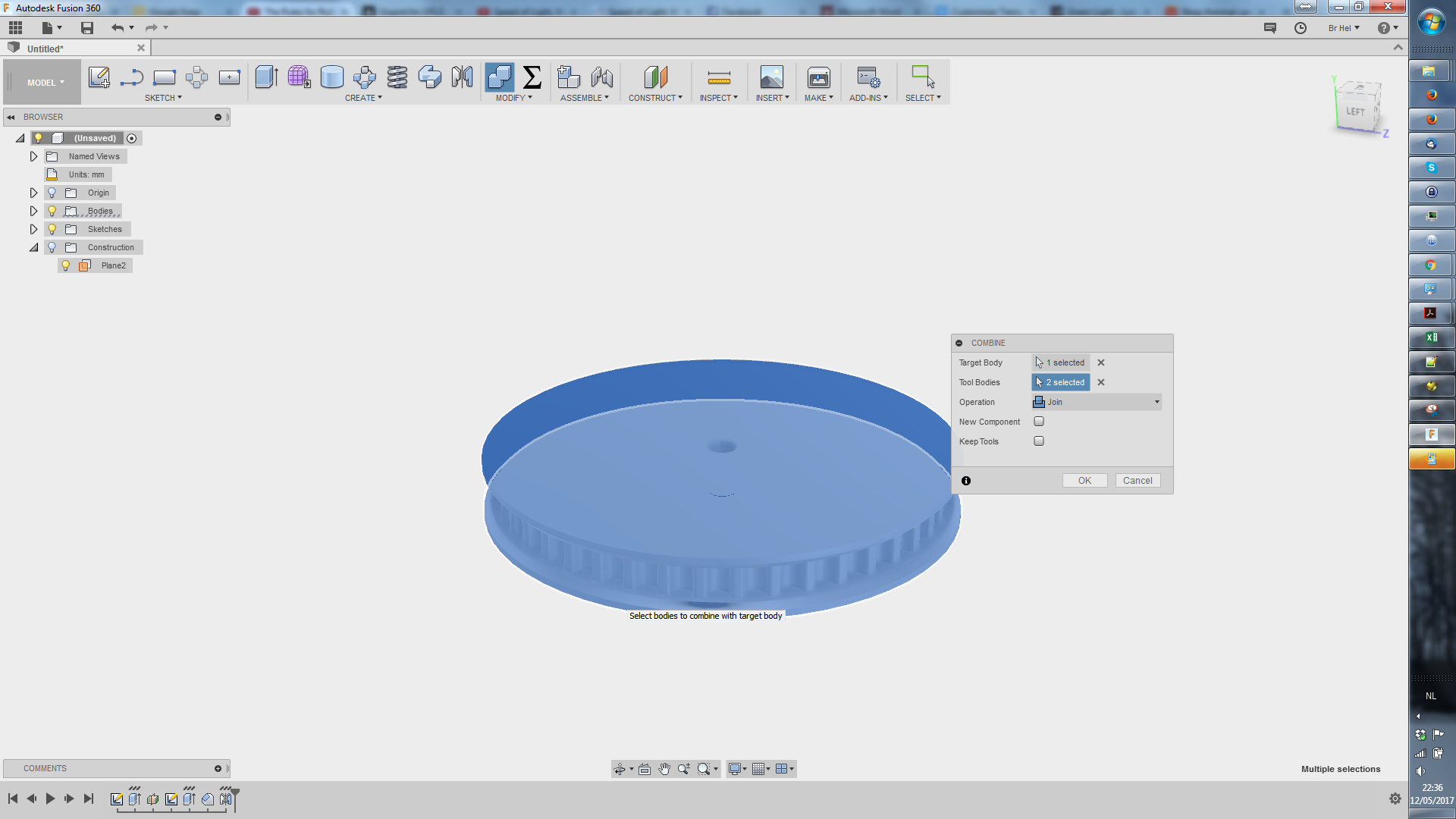
Task: Click the Modify tool icon
Action: coord(499,77)
